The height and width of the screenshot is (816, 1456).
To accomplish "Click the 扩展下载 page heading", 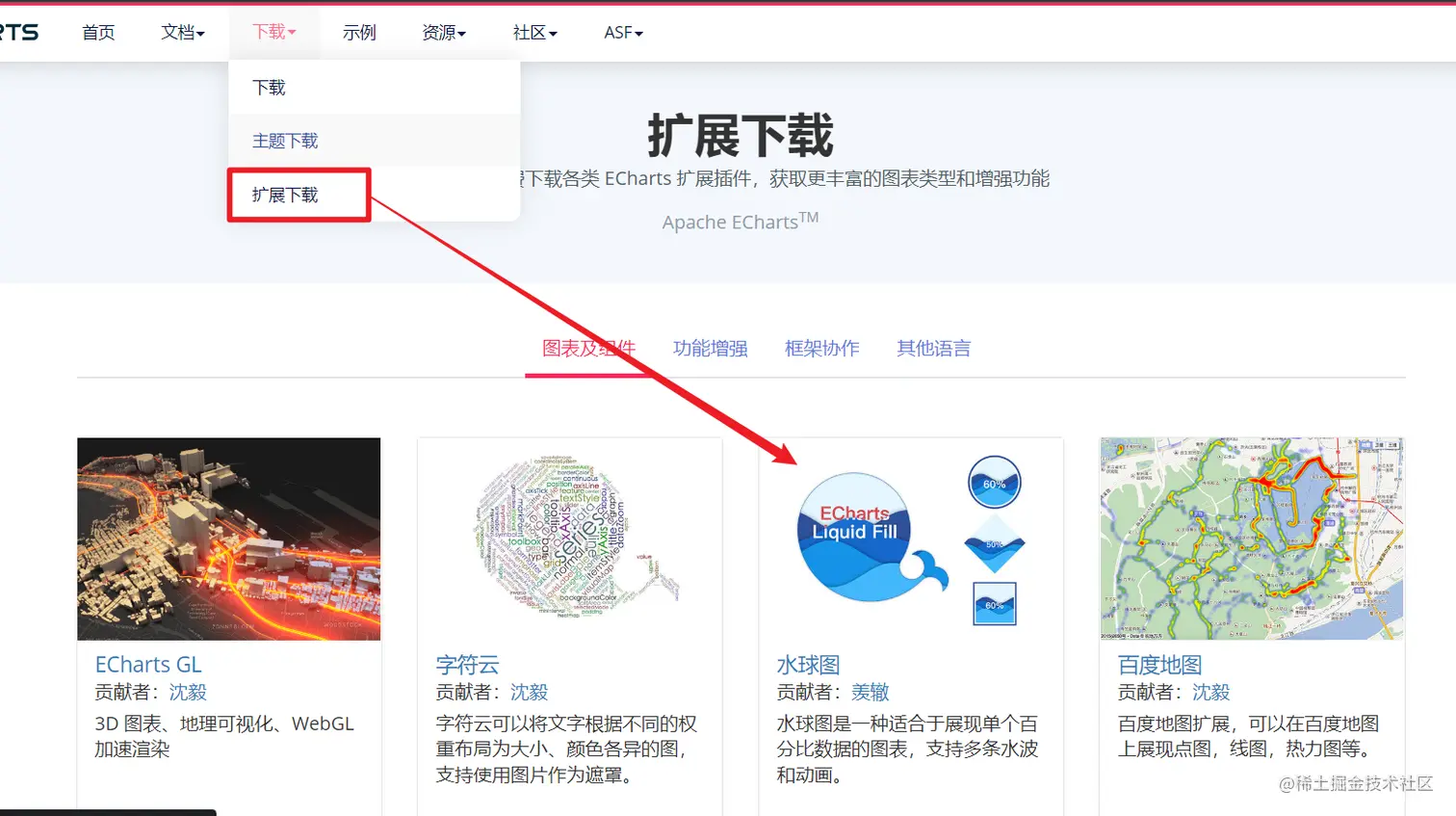I will click(741, 135).
